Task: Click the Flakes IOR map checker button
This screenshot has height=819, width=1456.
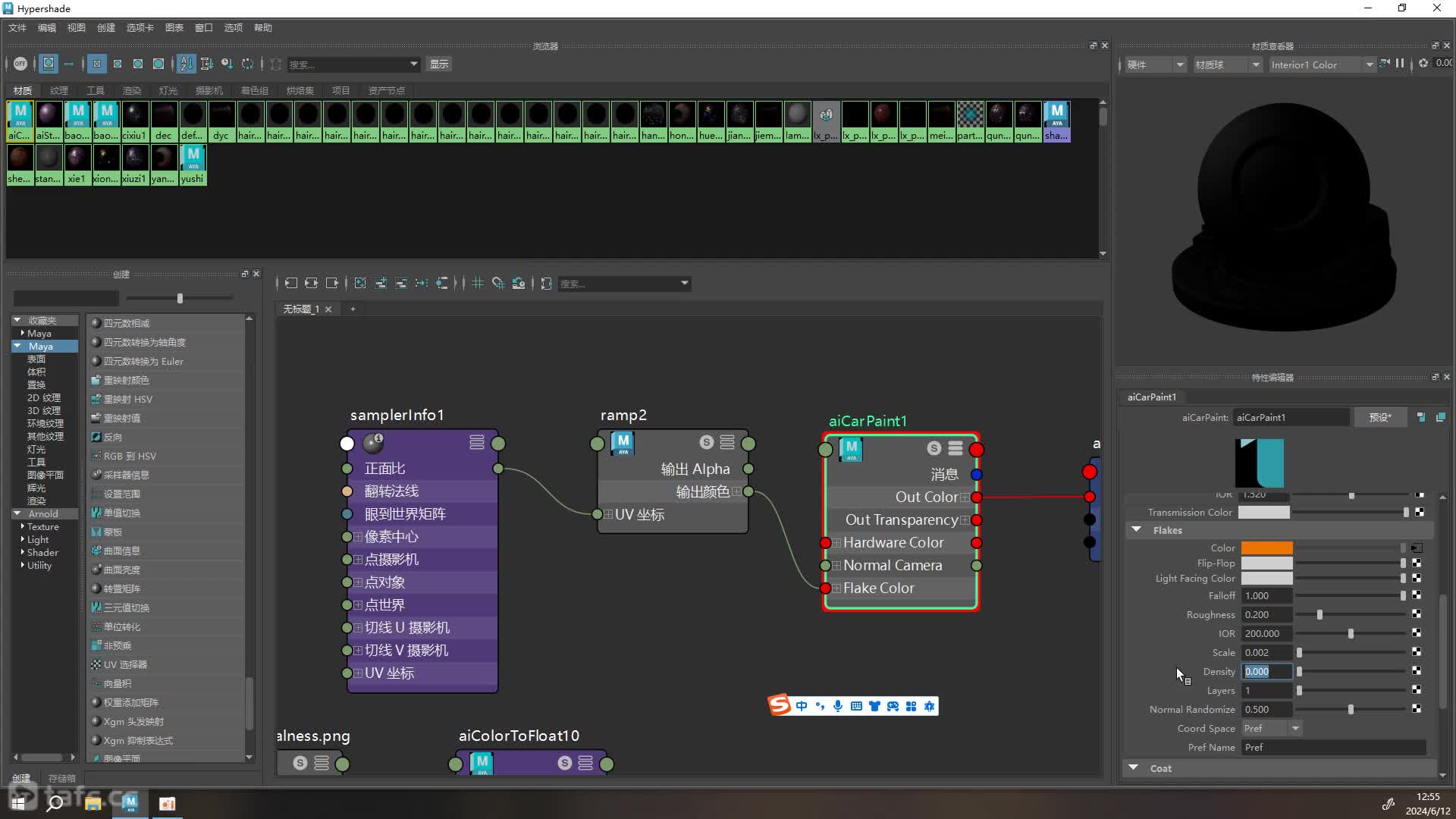Action: [1417, 633]
